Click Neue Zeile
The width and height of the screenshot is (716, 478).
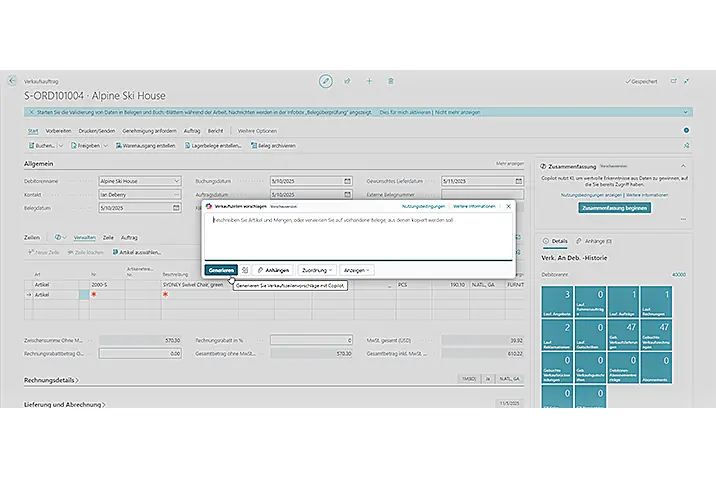pos(44,252)
